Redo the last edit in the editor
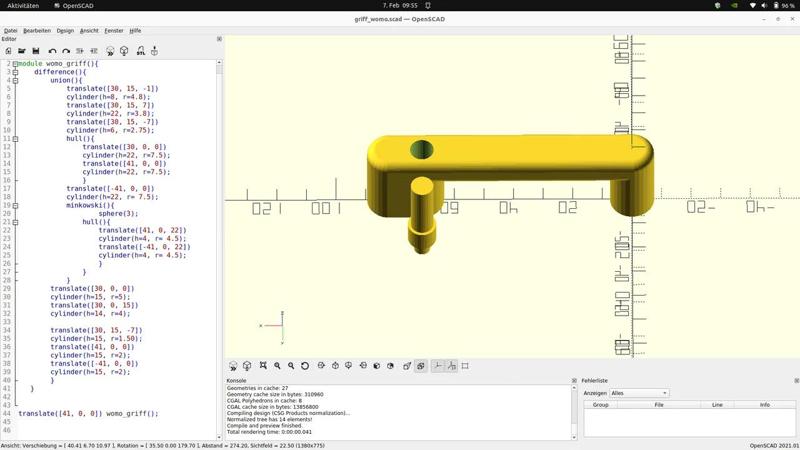The width and height of the screenshot is (800, 450). [x=66, y=51]
